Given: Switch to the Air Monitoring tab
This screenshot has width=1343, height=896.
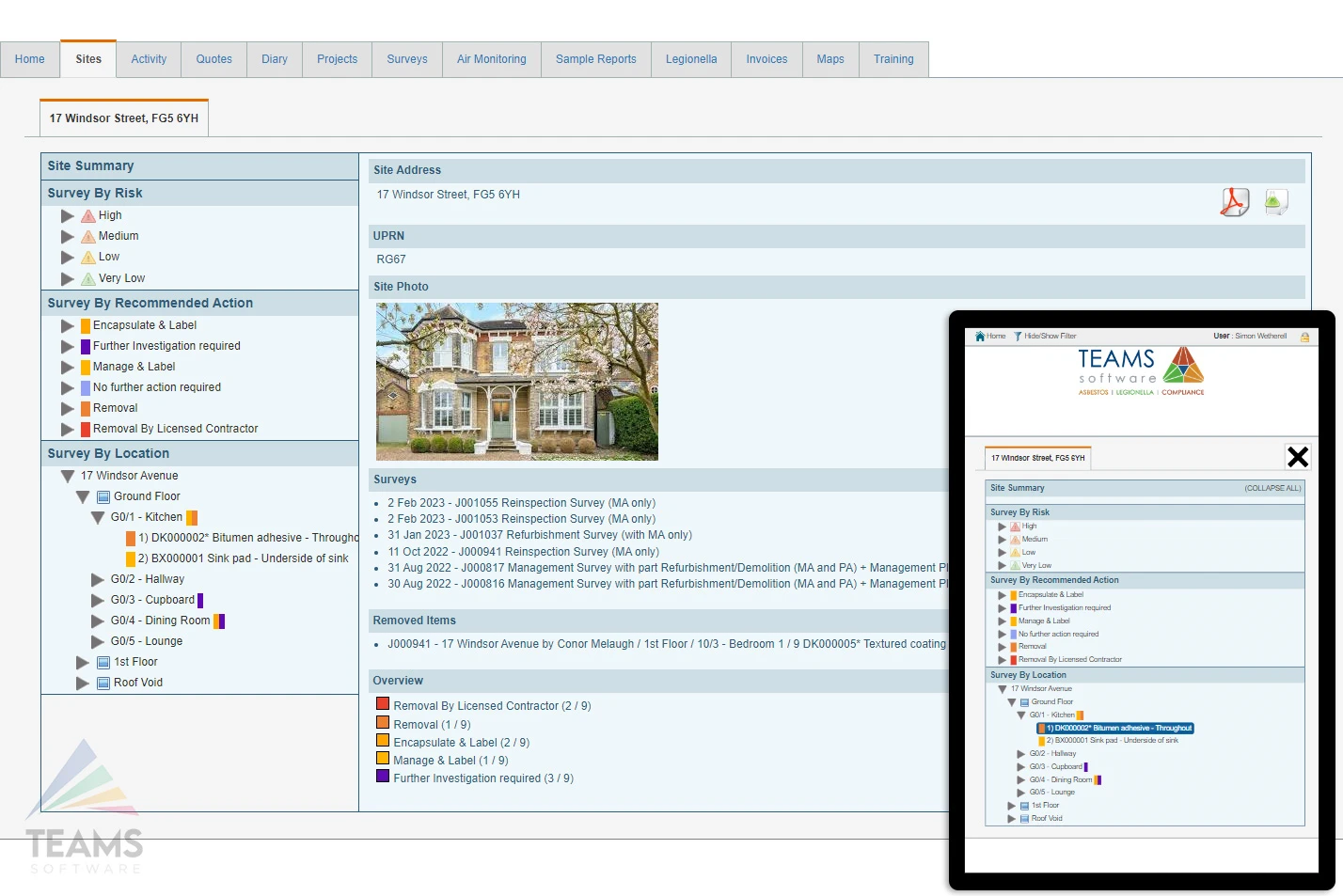Looking at the screenshot, I should [x=491, y=59].
